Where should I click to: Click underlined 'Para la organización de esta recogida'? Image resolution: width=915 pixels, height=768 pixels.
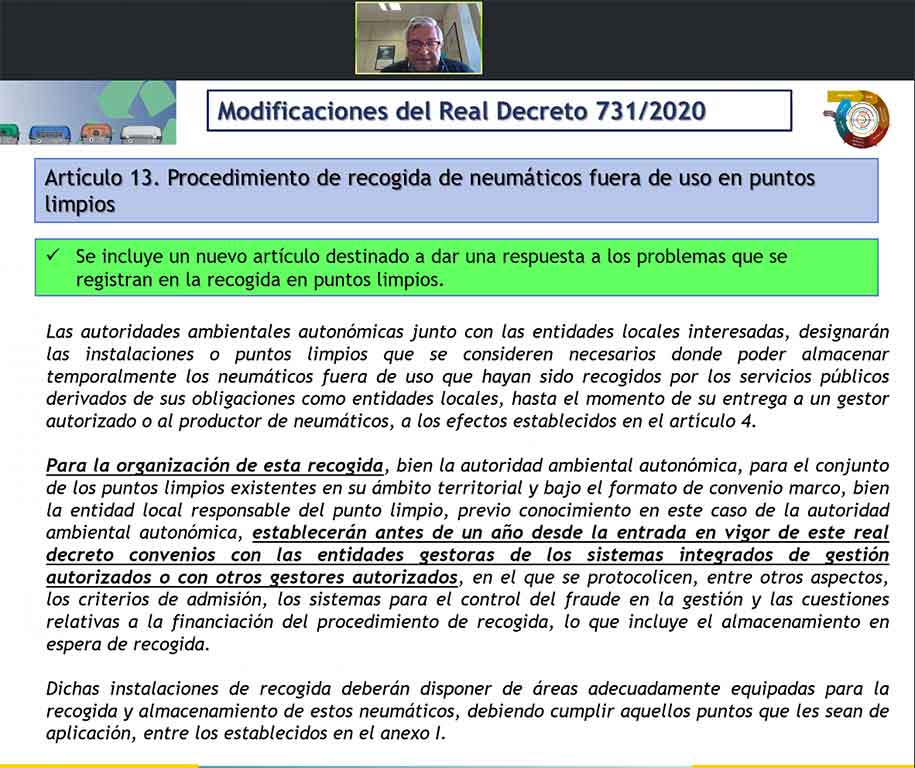(215, 466)
